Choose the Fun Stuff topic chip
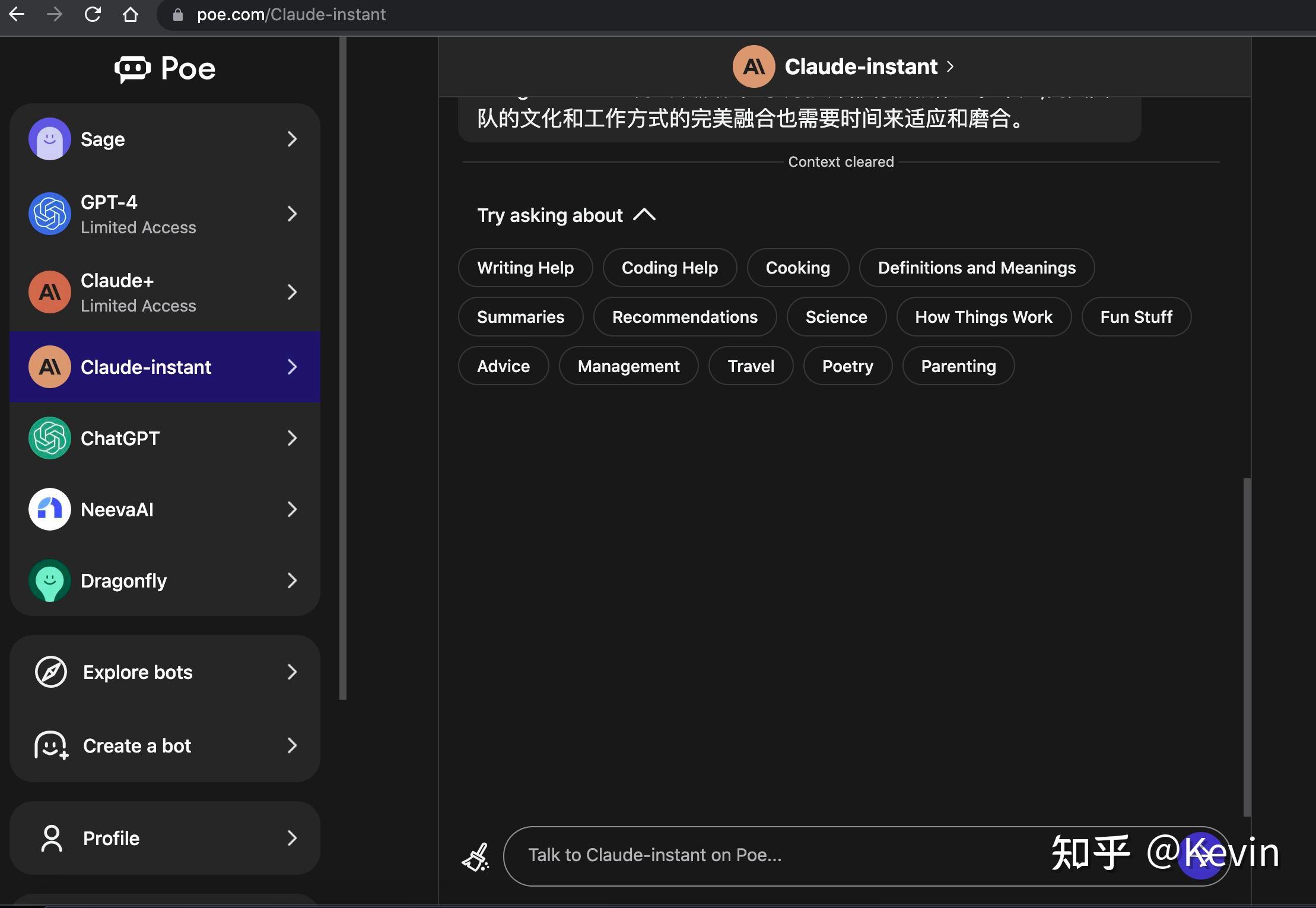 (1136, 317)
